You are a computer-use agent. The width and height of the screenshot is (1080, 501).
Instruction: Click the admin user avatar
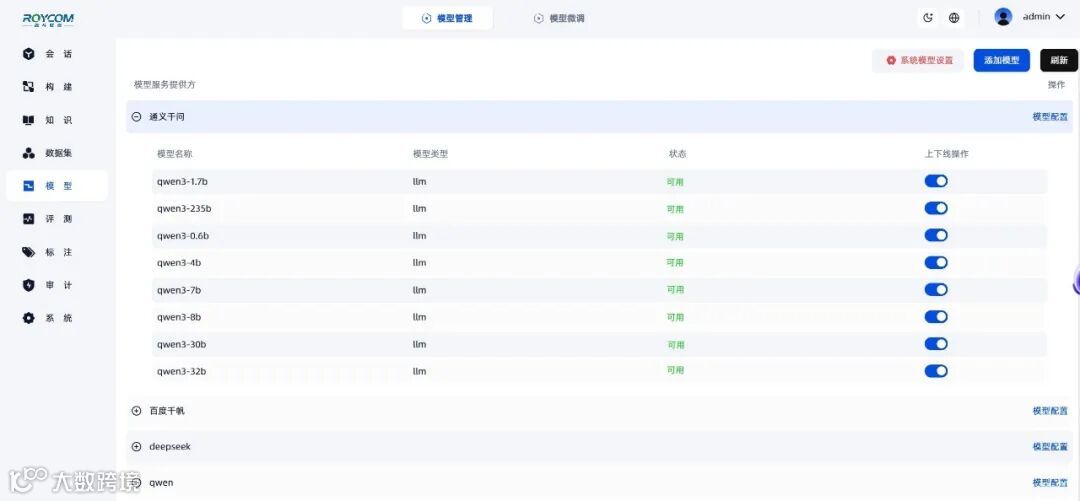[1004, 17]
